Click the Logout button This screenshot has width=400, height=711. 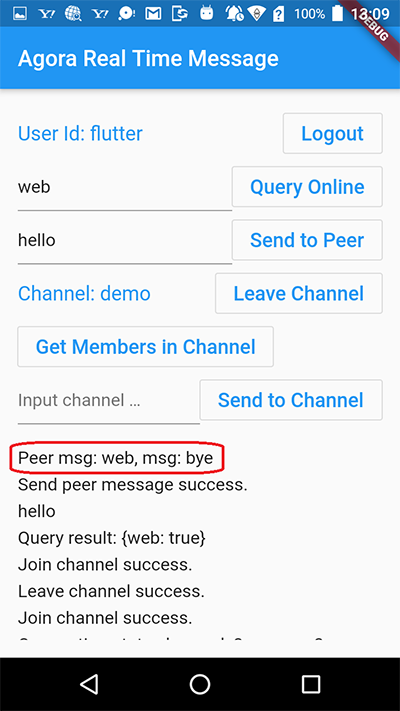click(x=332, y=133)
